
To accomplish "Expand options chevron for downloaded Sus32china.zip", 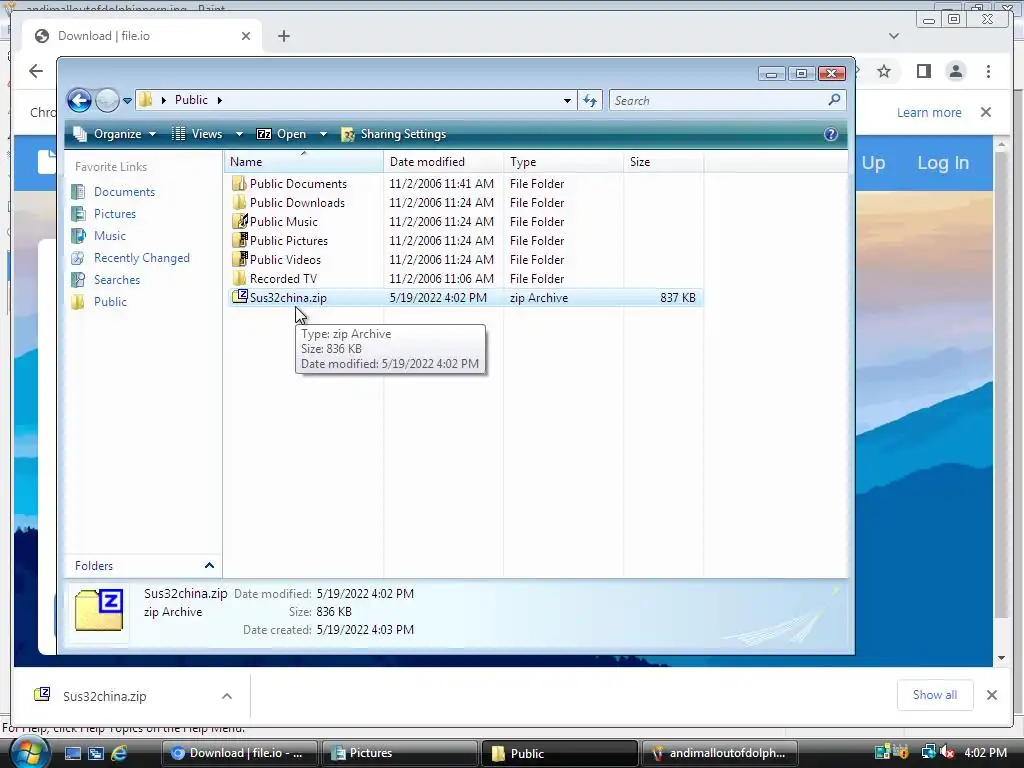I will point(227,696).
